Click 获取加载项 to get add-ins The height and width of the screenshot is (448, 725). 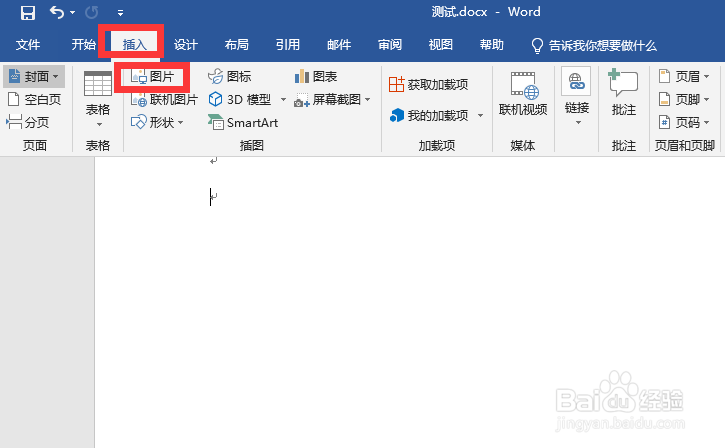click(x=428, y=85)
